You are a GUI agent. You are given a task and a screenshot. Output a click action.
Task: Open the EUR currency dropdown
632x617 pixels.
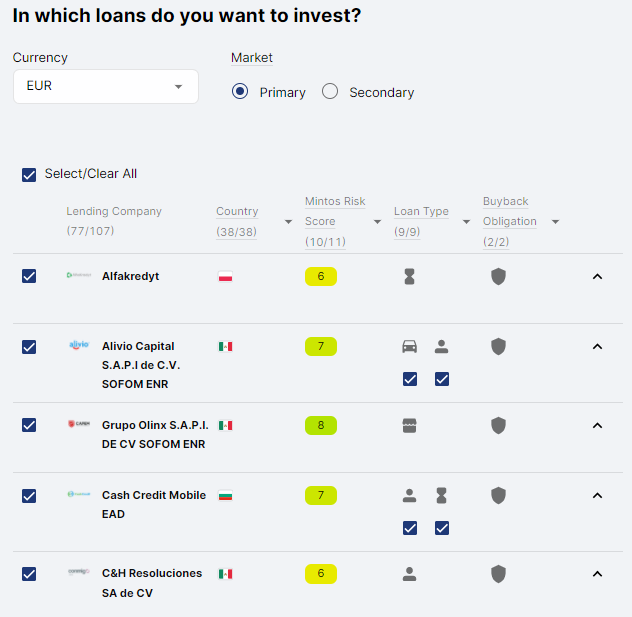(105, 86)
